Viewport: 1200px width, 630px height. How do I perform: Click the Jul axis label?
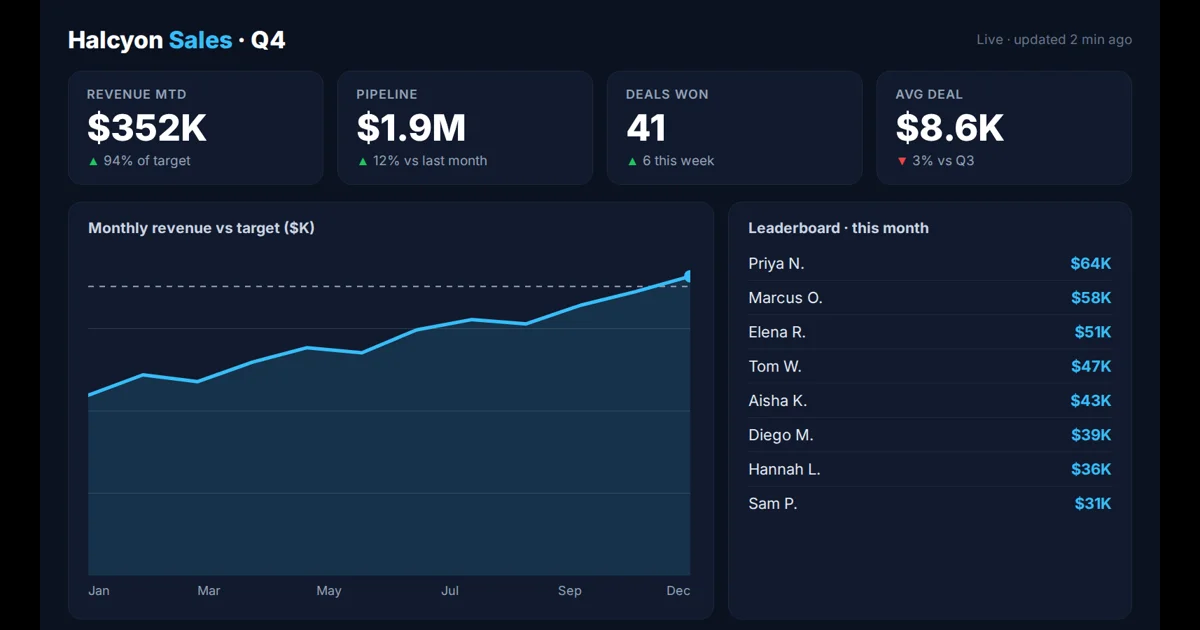450,591
